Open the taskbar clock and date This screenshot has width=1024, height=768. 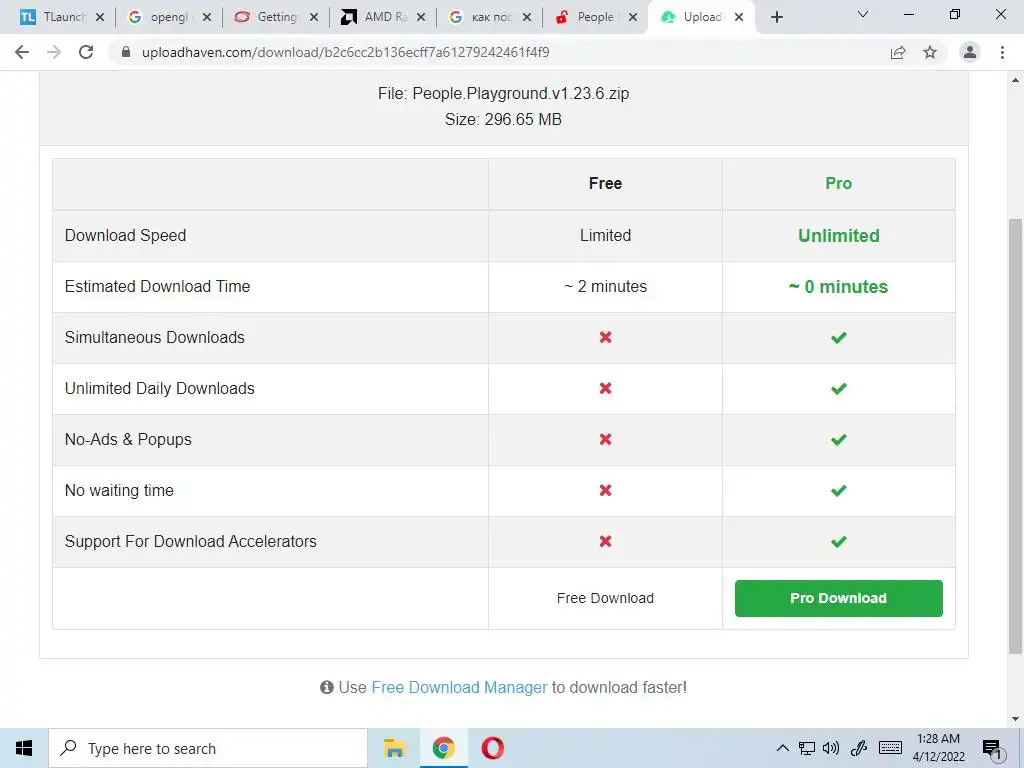938,748
